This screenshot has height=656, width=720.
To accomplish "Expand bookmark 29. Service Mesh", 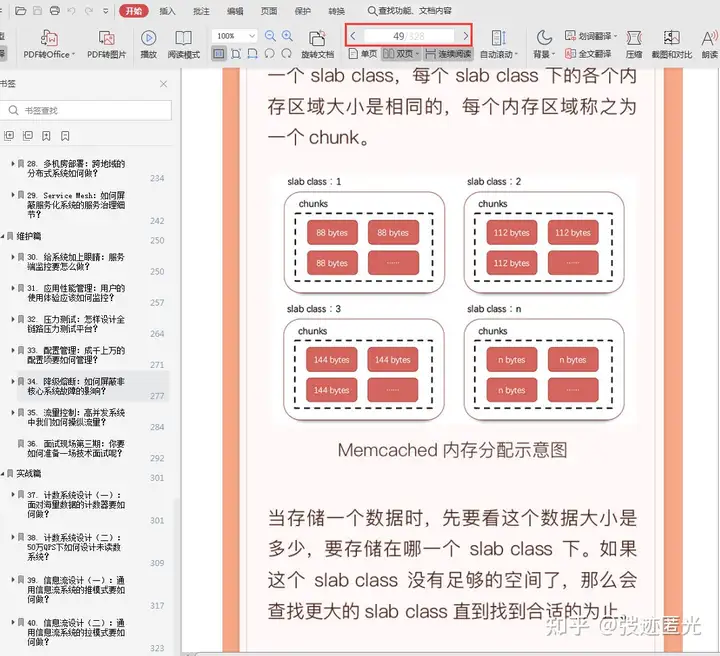I will click(13, 195).
